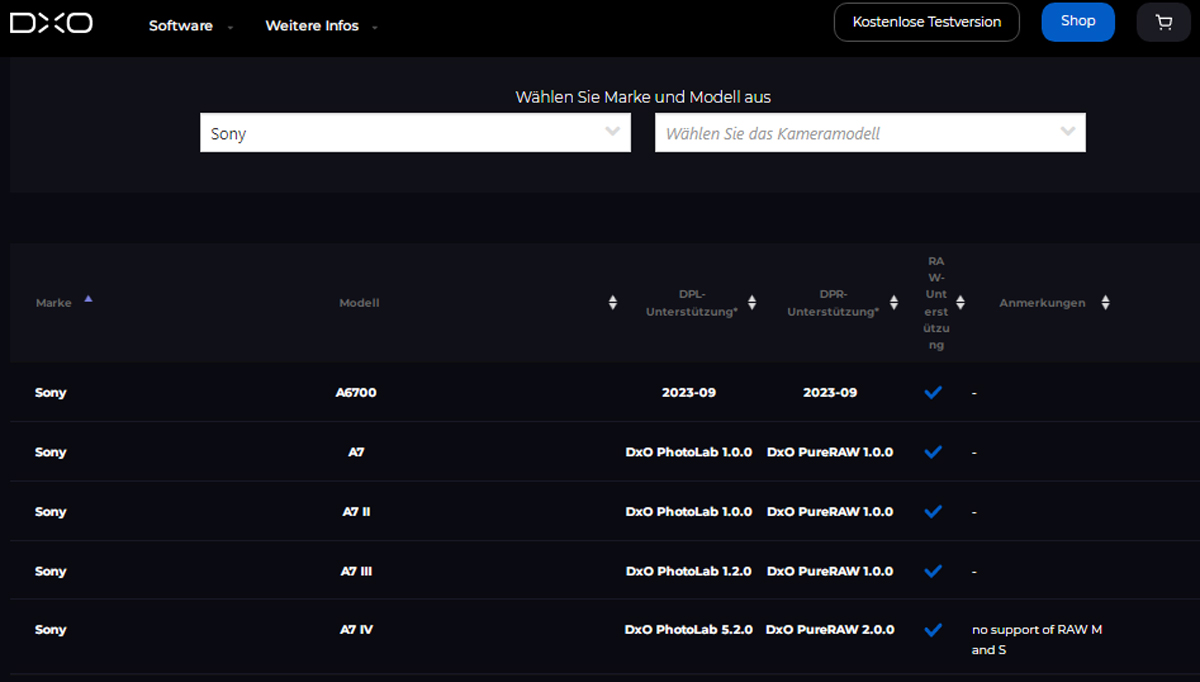Click the RAW support checkmark for A7 III
This screenshot has width=1200, height=682.
pyautogui.click(x=933, y=571)
